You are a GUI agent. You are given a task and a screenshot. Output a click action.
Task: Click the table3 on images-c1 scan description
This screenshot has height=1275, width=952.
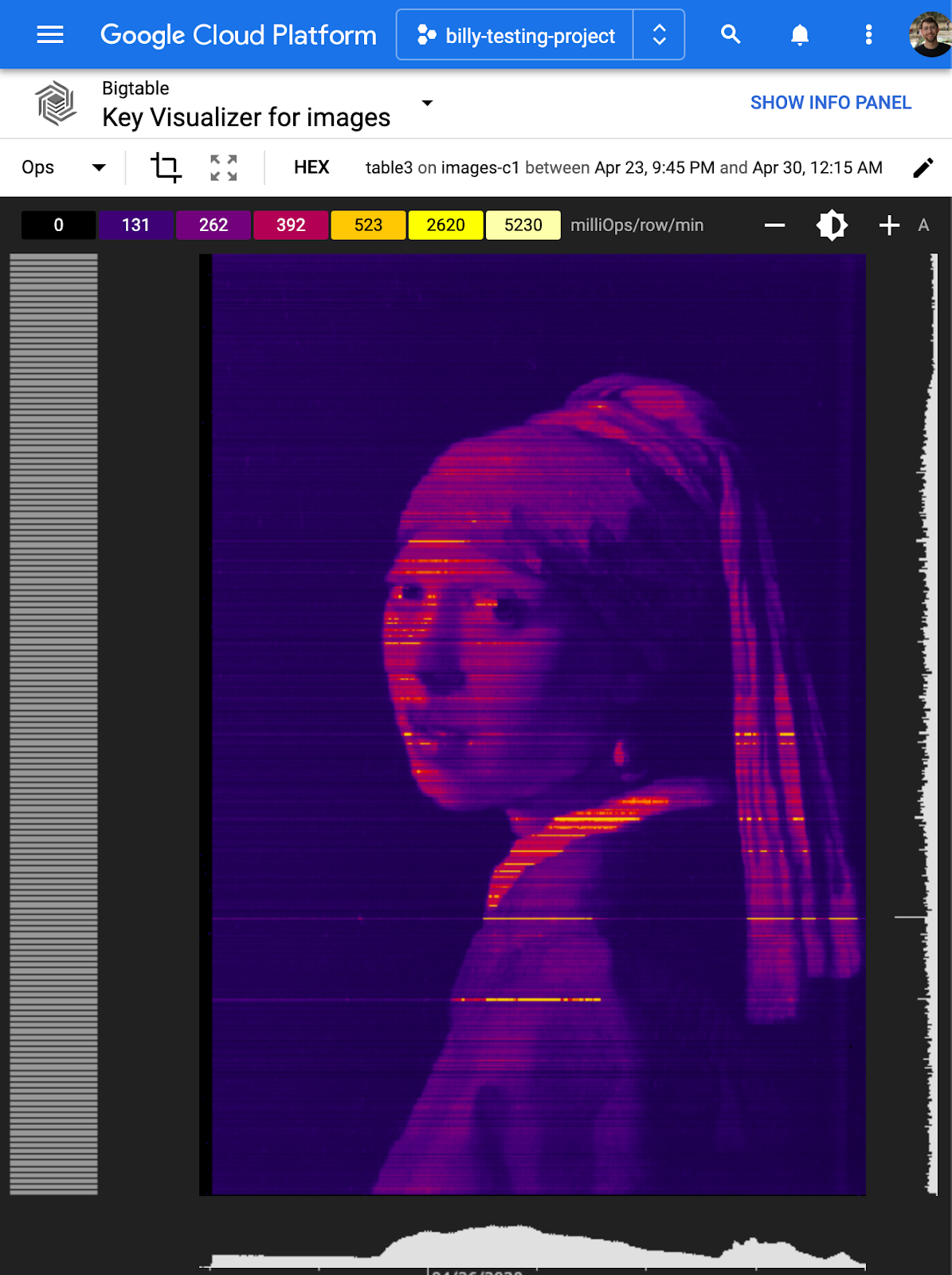coord(624,167)
